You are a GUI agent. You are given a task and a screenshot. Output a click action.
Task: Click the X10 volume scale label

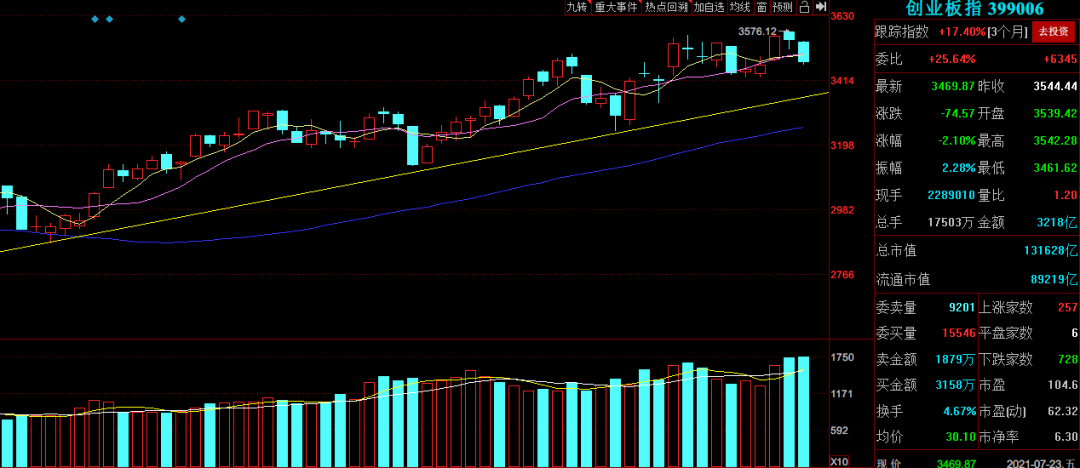click(840, 461)
